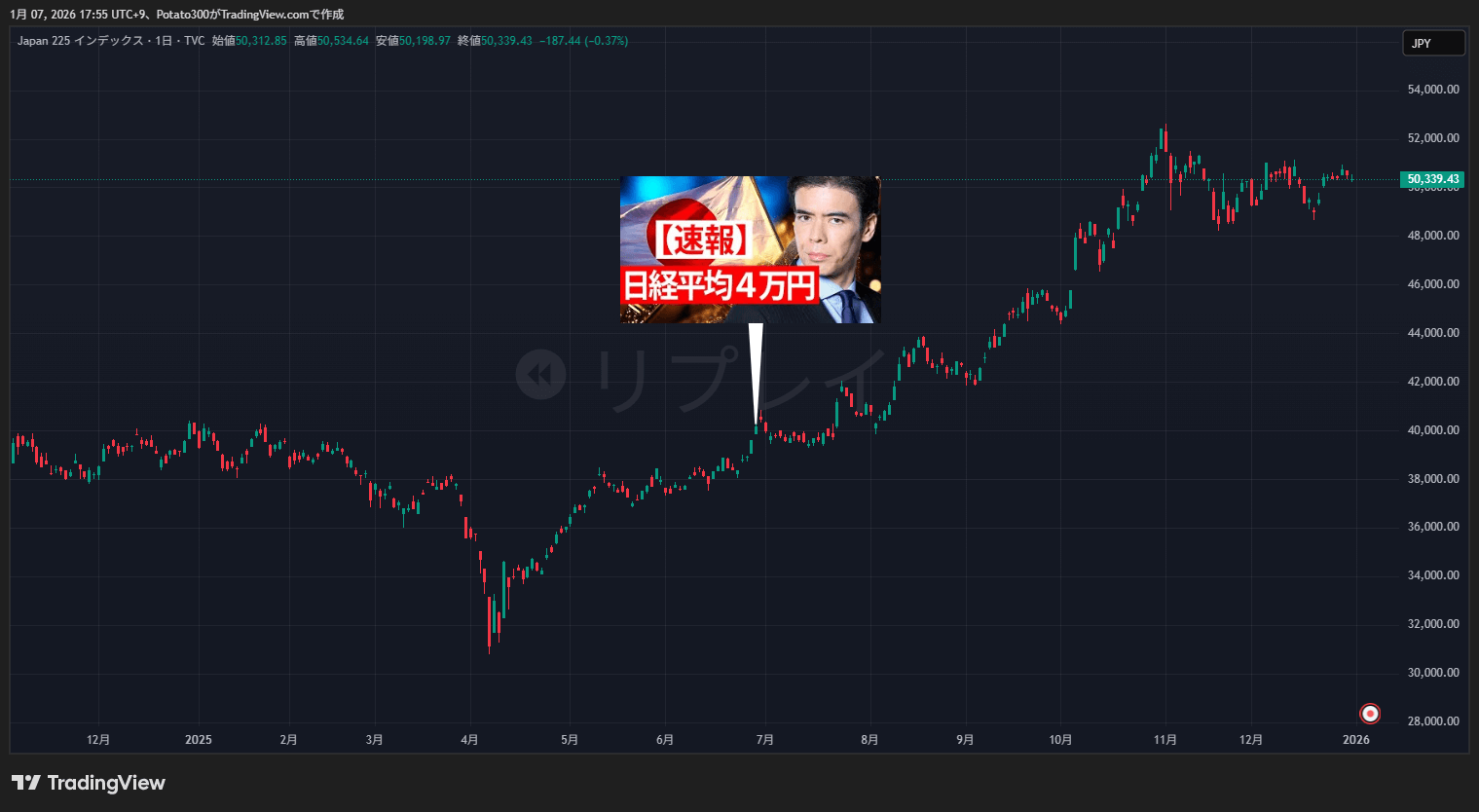Click the -187.44 (-0.37%) change value
Image resolution: width=1479 pixels, height=812 pixels.
click(x=583, y=41)
